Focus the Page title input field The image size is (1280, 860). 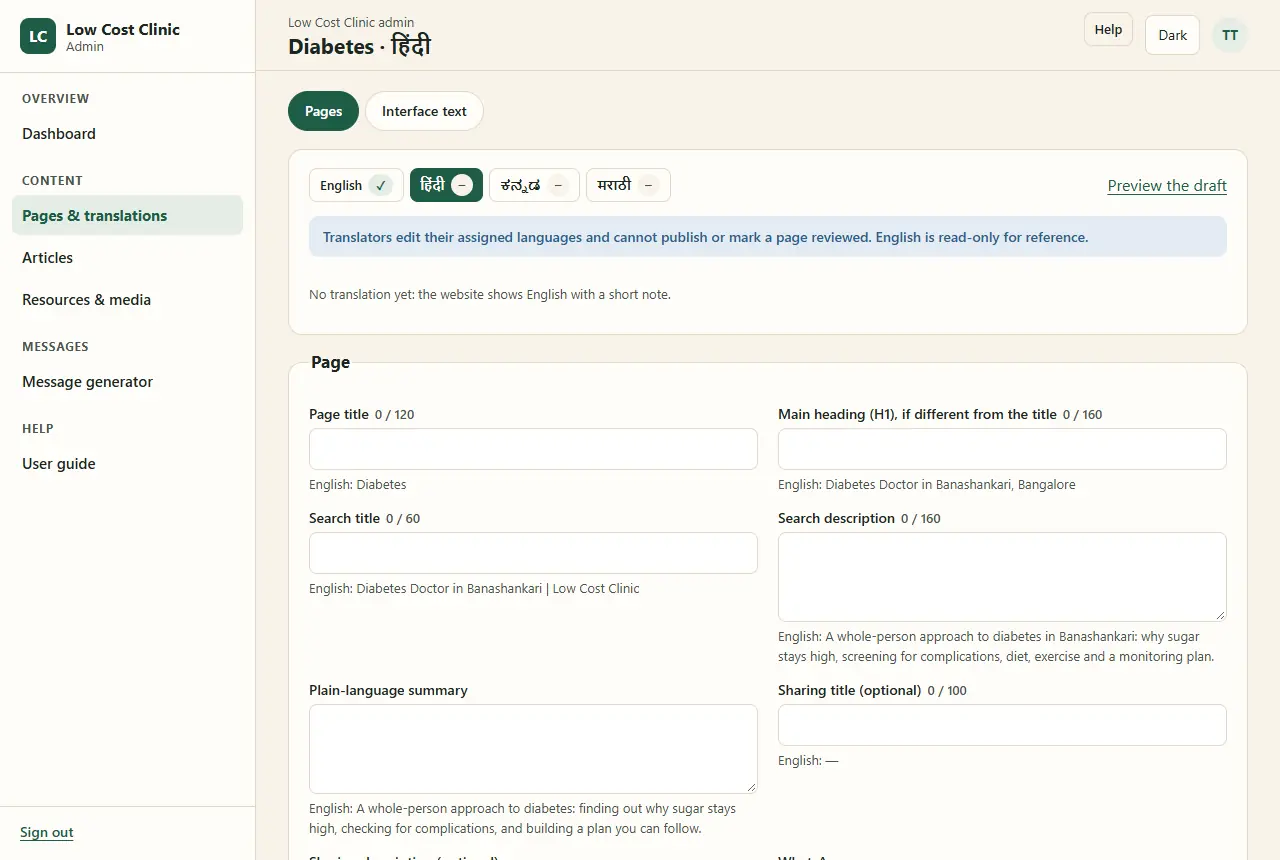click(x=533, y=449)
